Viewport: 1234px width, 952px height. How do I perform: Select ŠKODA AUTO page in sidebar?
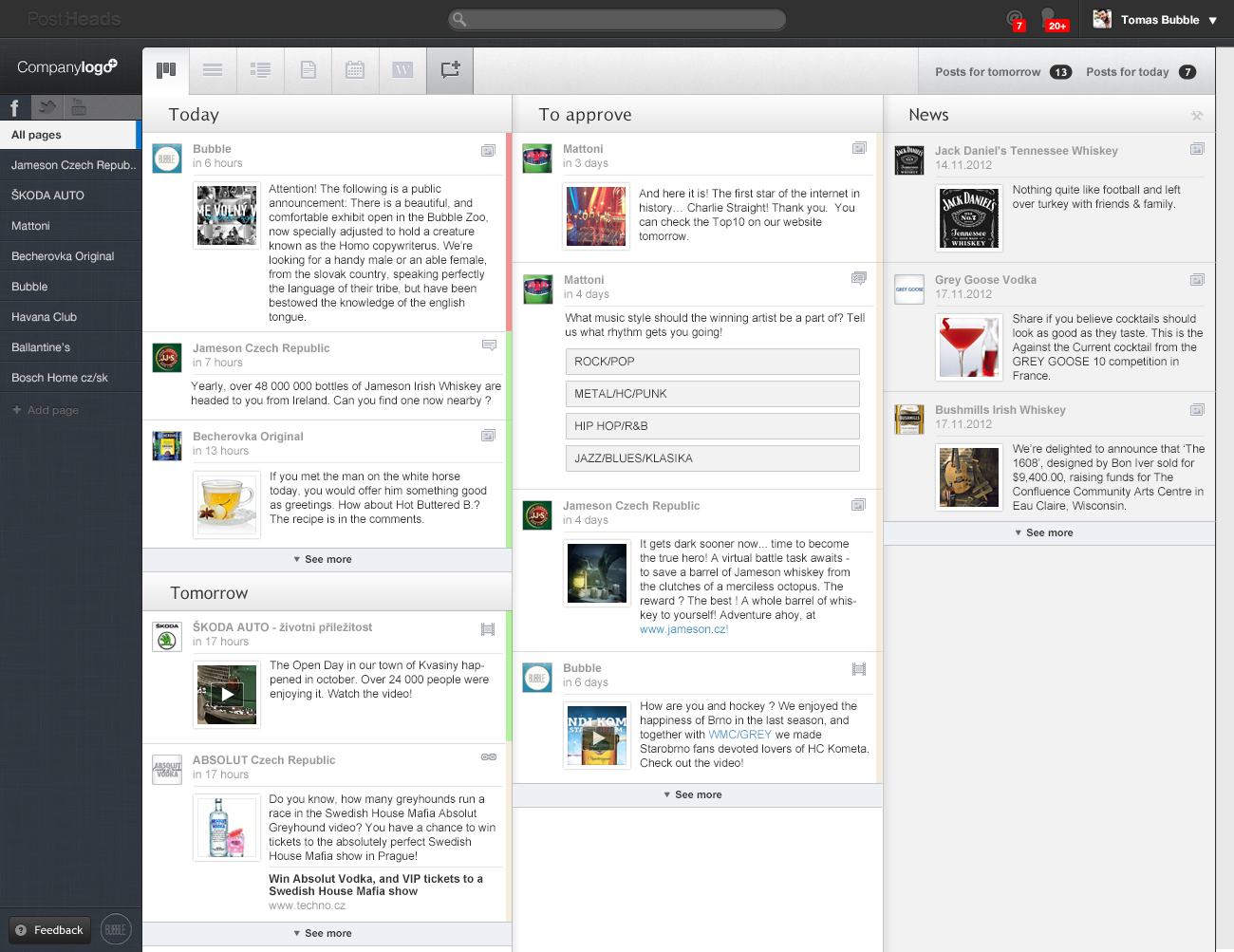[70, 196]
